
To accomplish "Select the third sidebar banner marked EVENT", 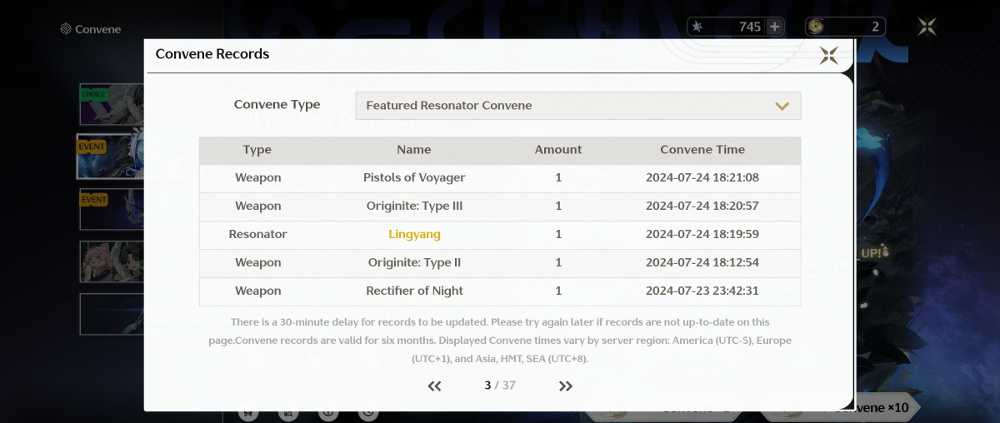I will [112, 209].
